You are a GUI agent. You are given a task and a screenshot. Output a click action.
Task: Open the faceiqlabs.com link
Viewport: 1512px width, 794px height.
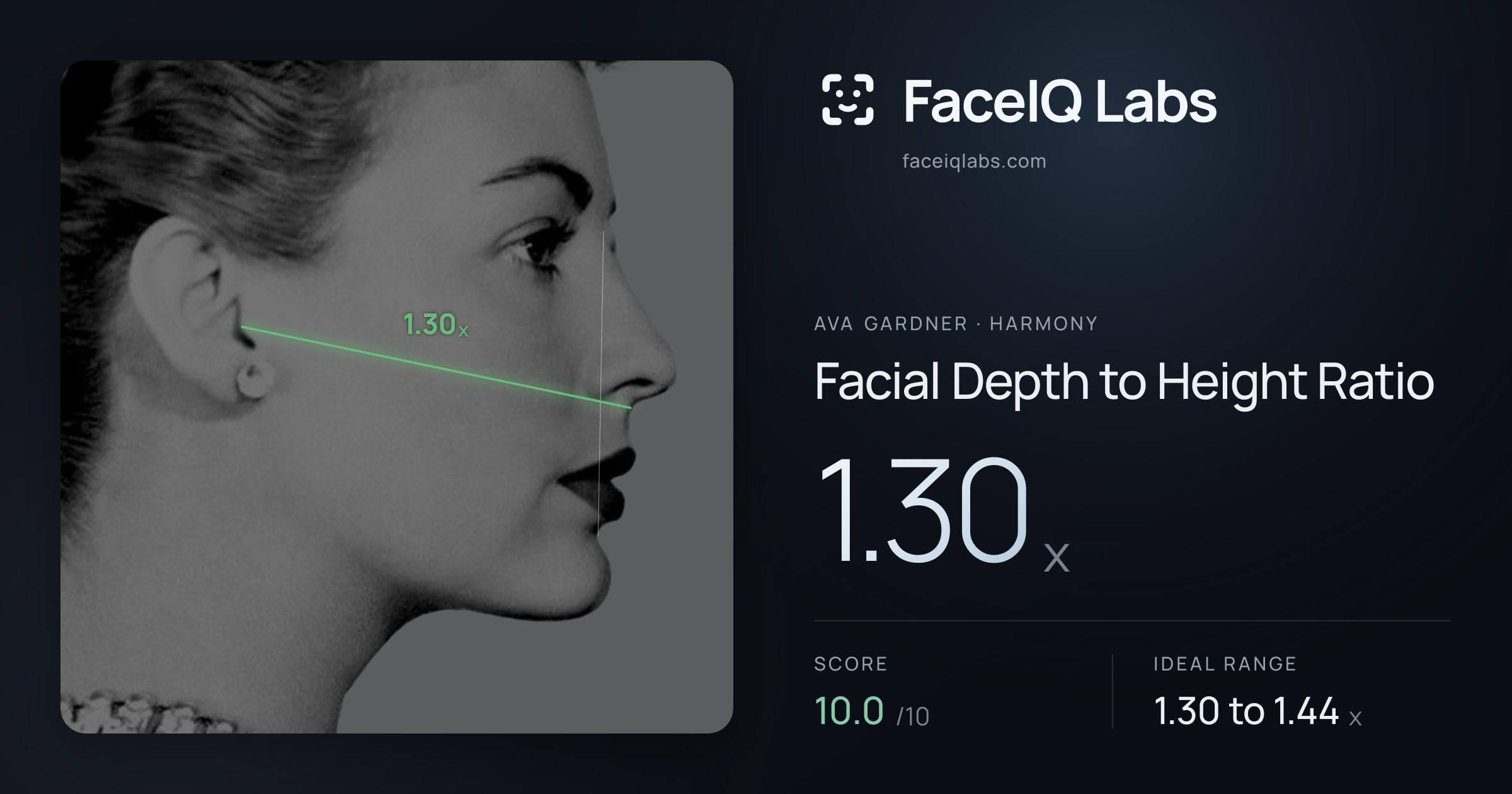974,161
